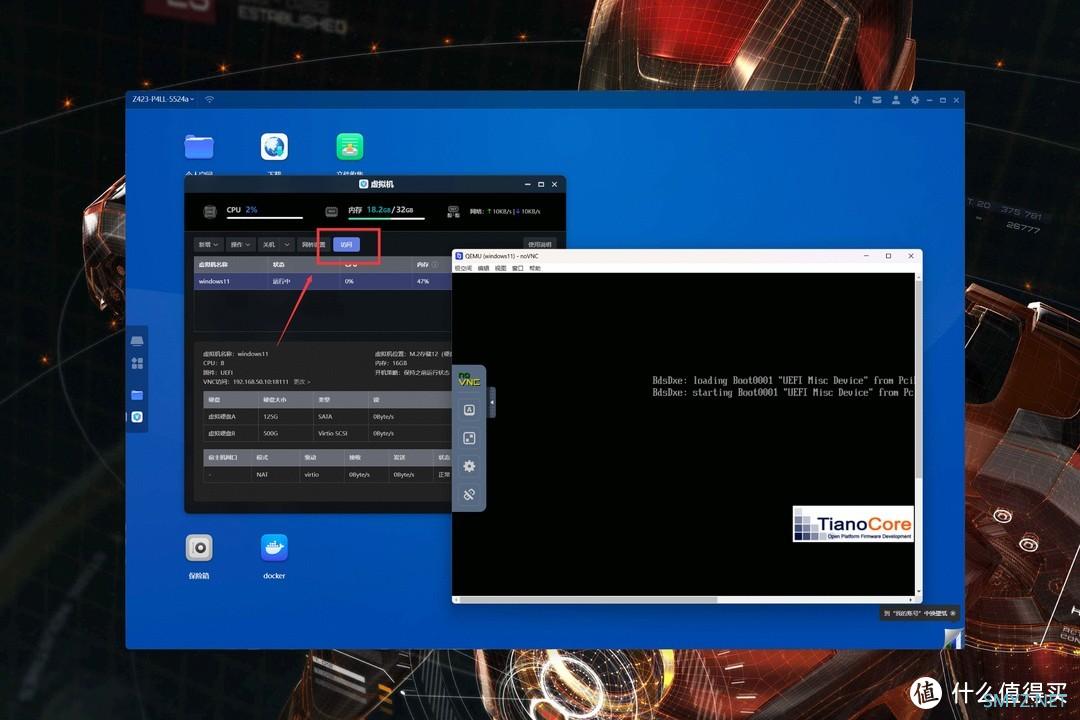Click the Wi-Fi icon in top bar
The height and width of the screenshot is (720, 1080).
209,99
